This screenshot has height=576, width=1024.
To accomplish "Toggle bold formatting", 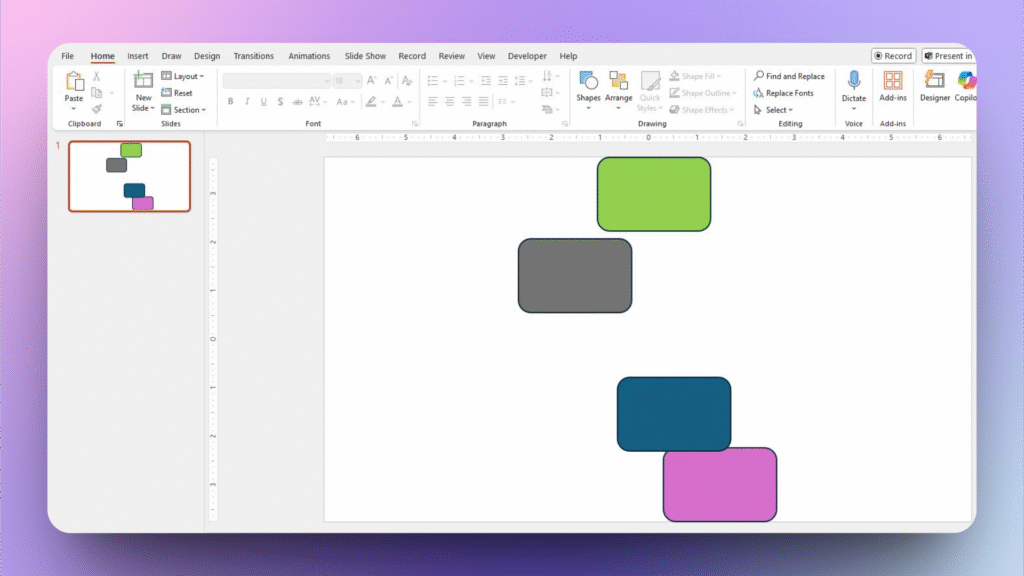I will (230, 102).
